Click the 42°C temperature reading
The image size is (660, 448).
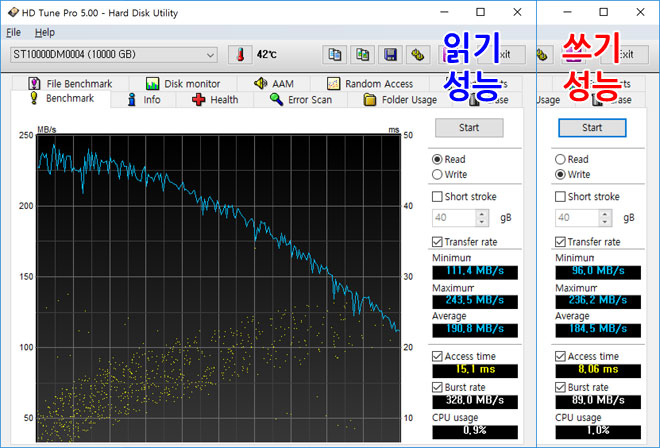pyautogui.click(x=267, y=55)
